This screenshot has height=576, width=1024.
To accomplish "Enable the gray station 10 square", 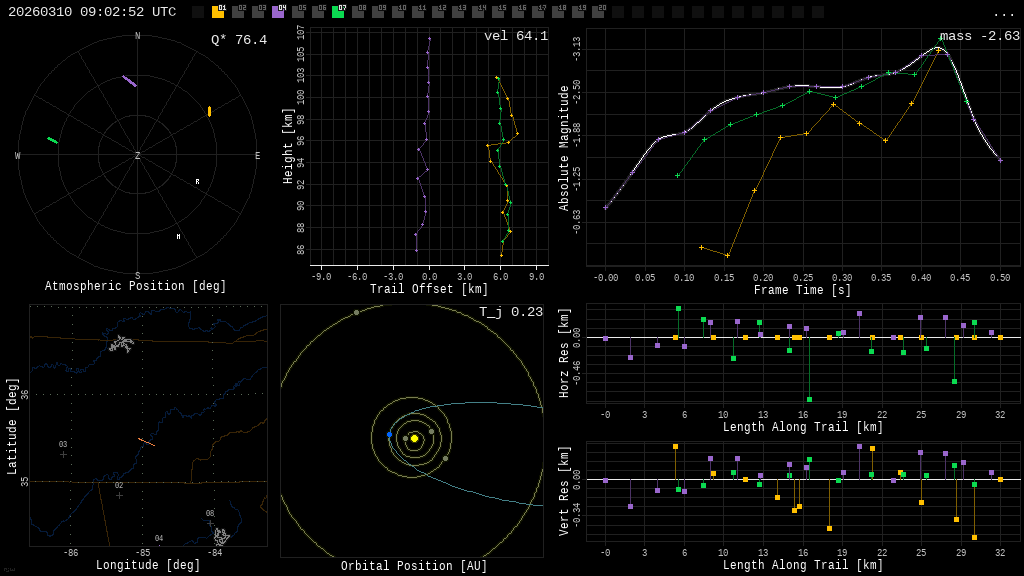I will [398, 12].
